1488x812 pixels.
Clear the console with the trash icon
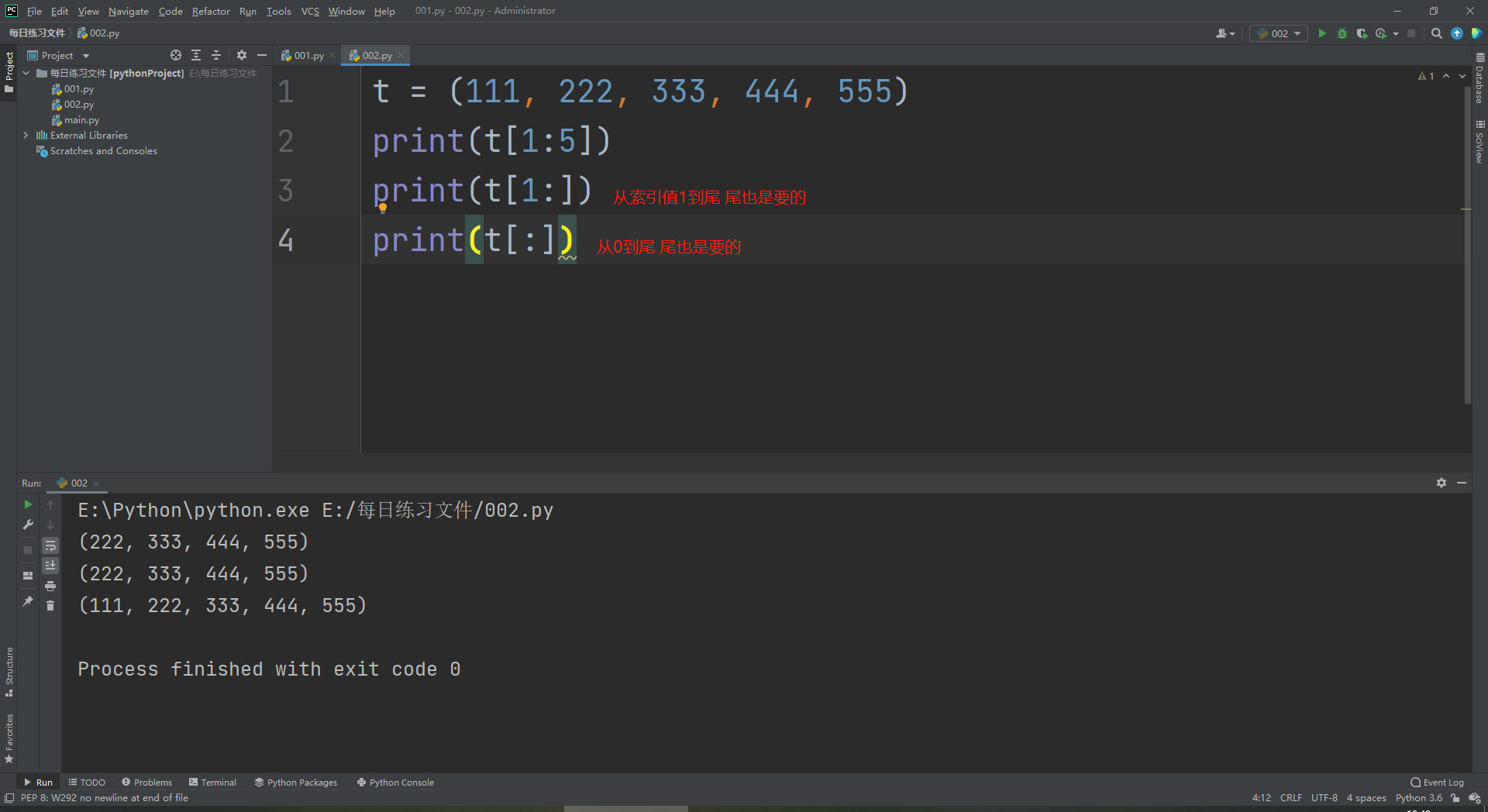(50, 605)
